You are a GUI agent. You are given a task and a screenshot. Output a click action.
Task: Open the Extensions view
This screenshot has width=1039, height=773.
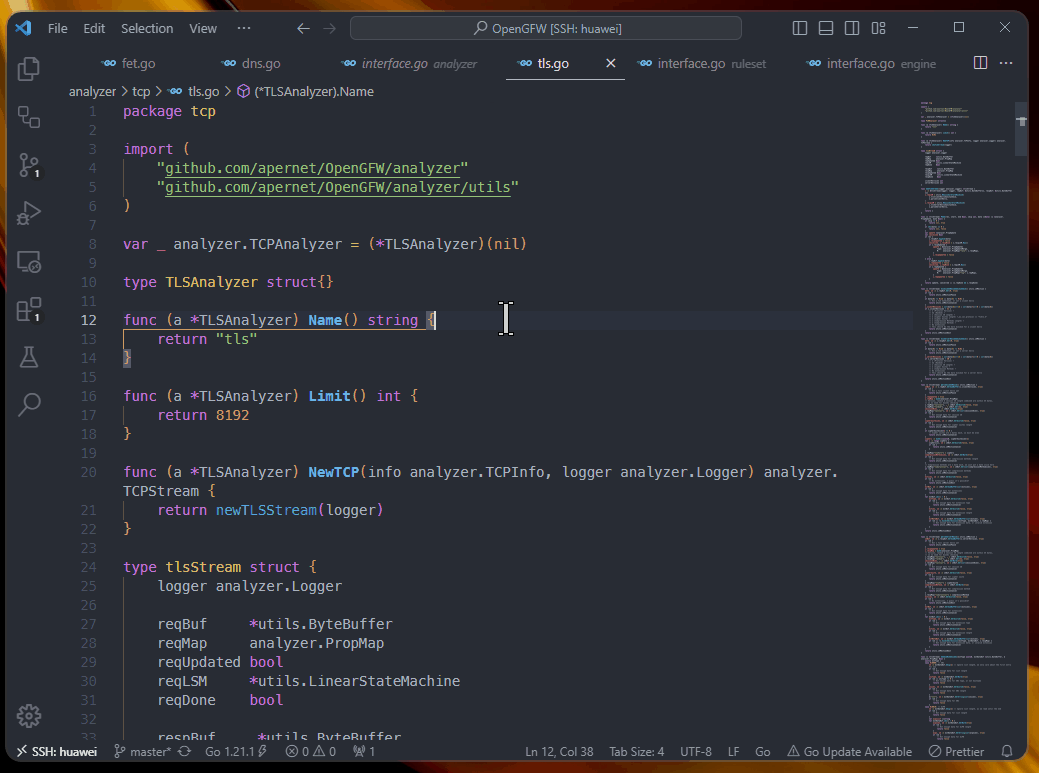29,310
